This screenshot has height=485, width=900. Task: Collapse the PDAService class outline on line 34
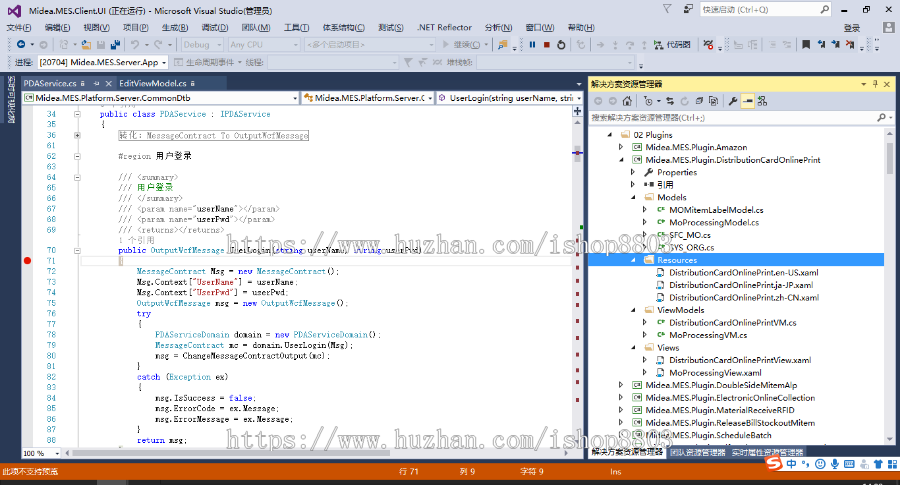77,115
